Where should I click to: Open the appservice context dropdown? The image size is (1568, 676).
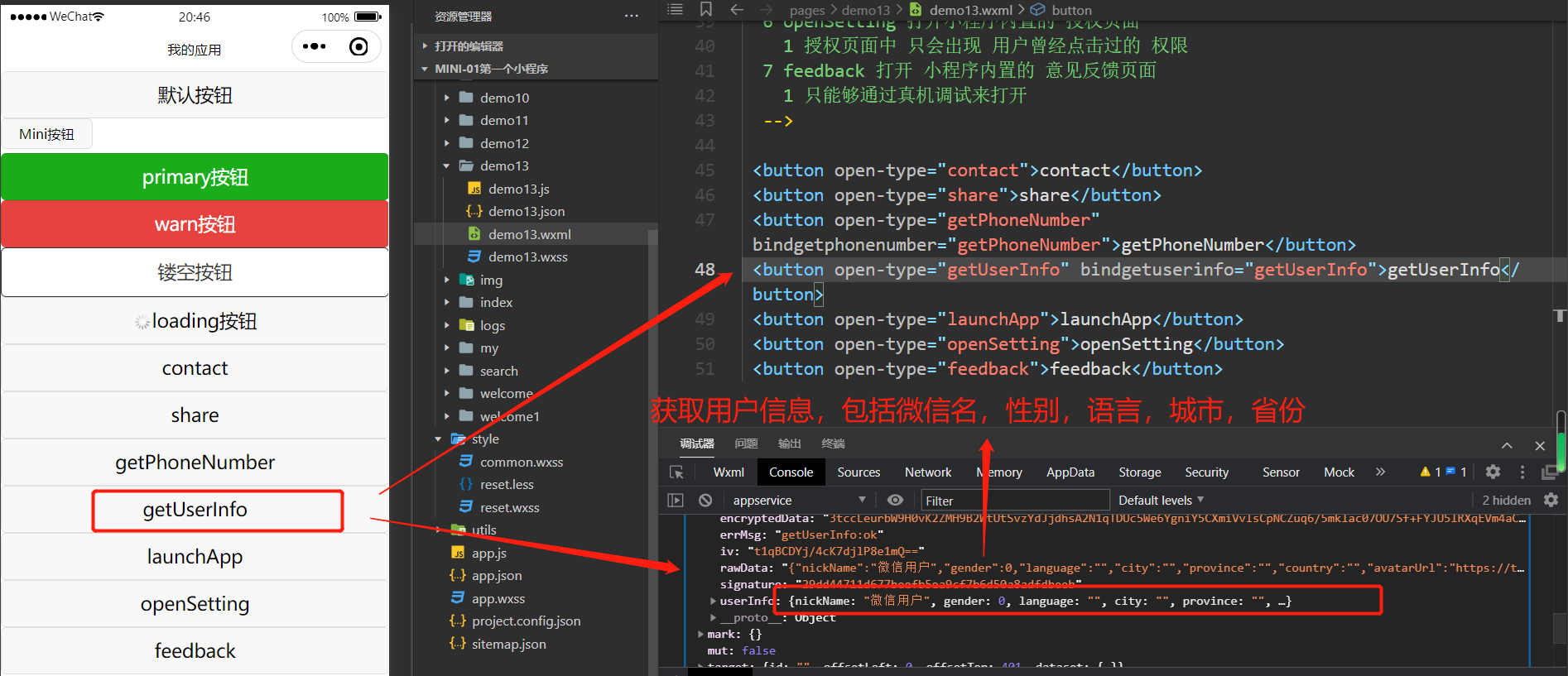point(798,500)
